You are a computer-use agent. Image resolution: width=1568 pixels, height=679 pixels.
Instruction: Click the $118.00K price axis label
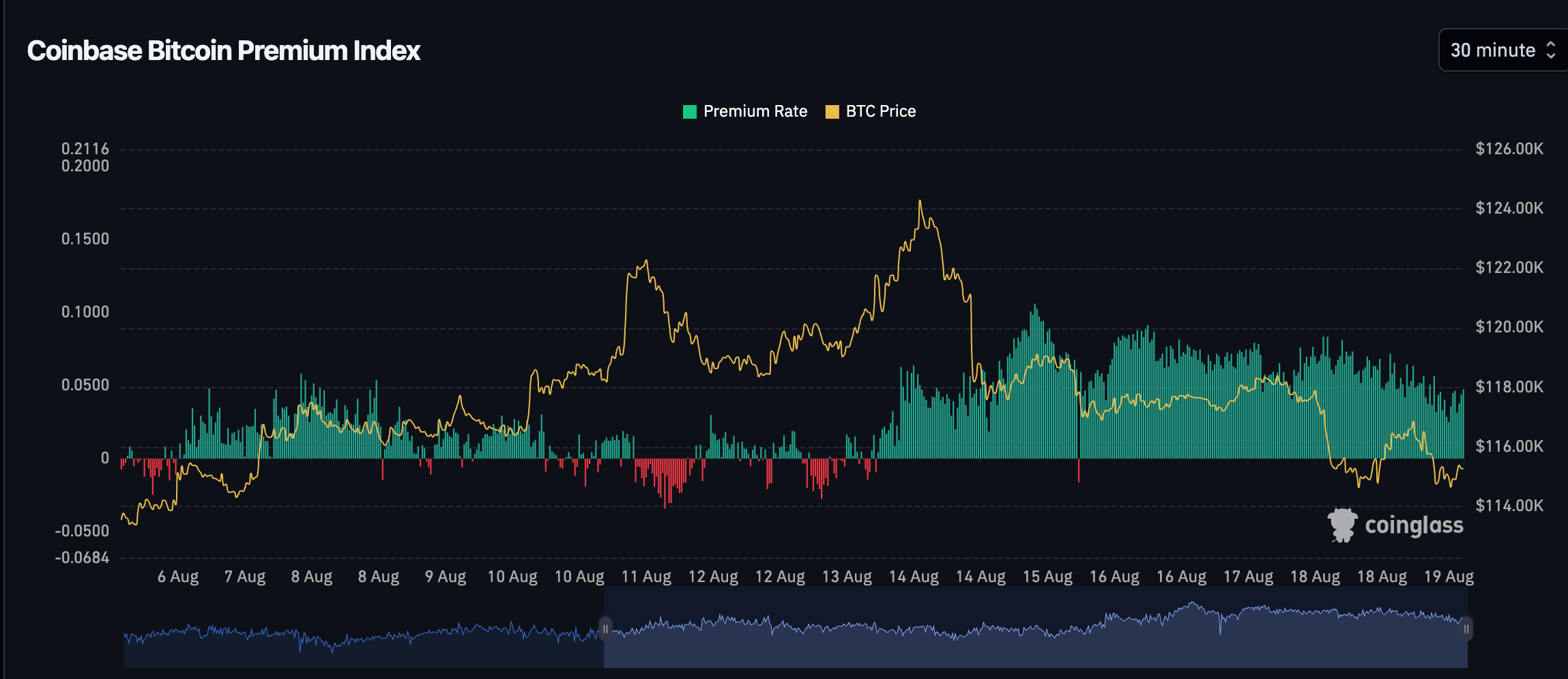[x=1509, y=387]
